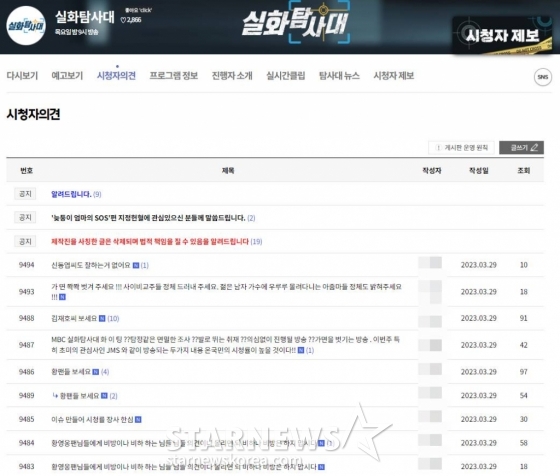
Task: Open post 9487 MBC 실화탐사대 화이팅
Action: pos(225,345)
